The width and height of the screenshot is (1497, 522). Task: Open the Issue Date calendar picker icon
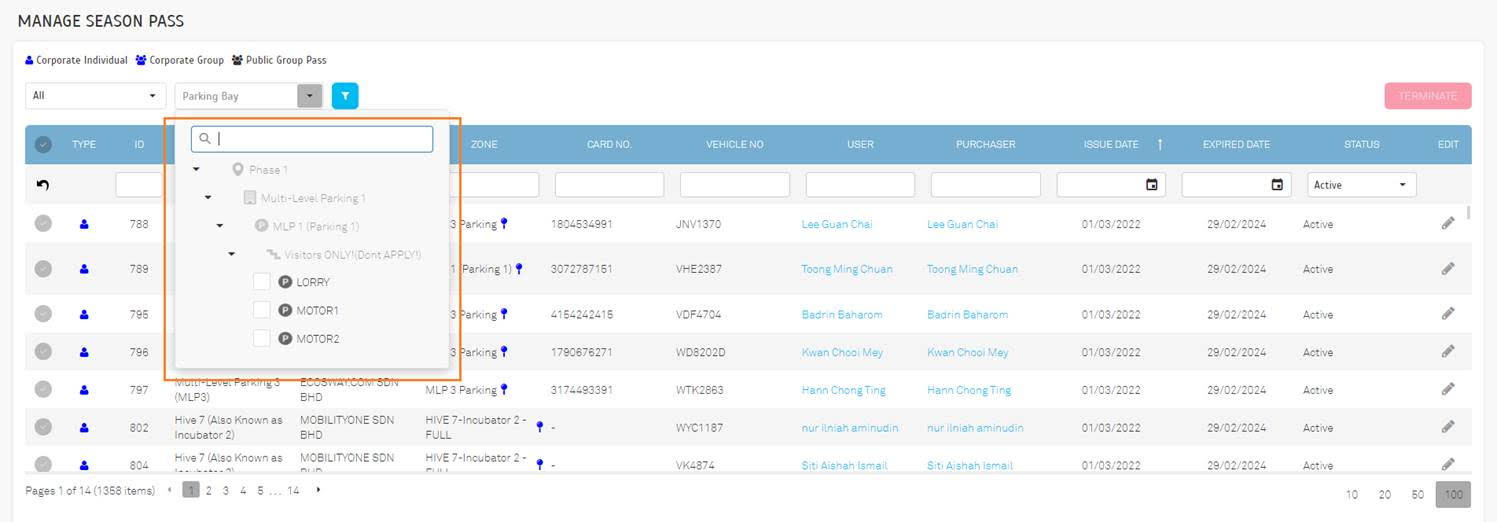tap(1151, 185)
